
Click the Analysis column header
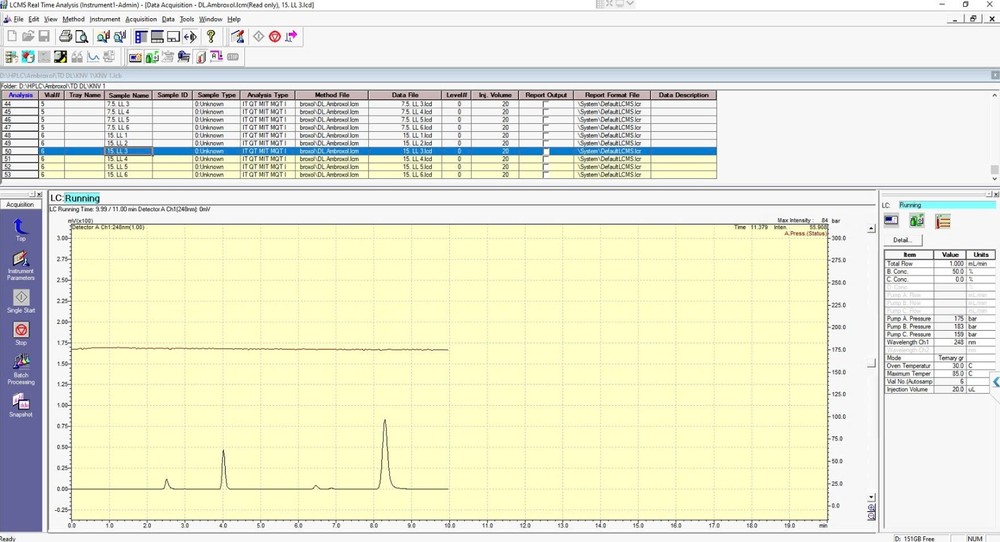click(x=20, y=95)
